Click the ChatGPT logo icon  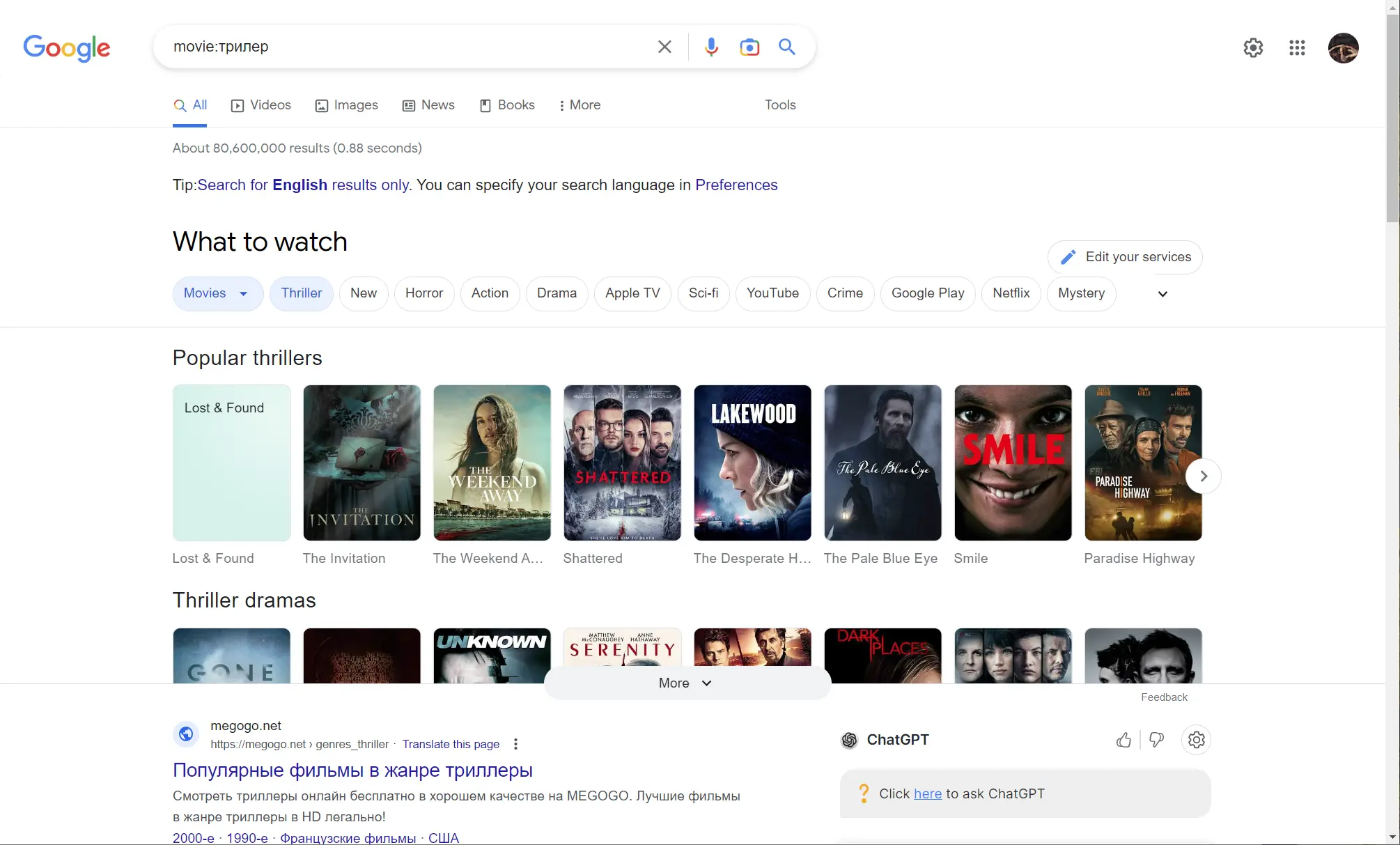(x=850, y=740)
